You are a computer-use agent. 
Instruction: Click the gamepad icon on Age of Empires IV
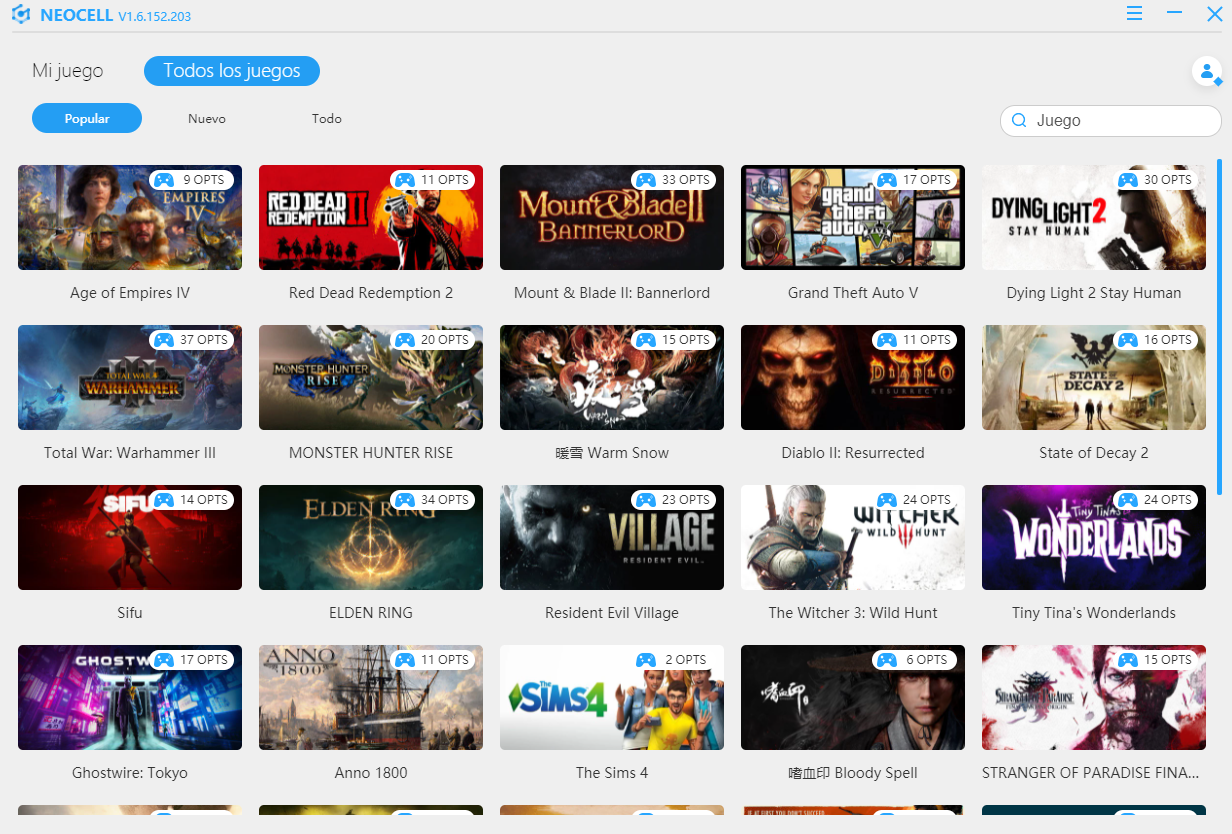coord(164,180)
